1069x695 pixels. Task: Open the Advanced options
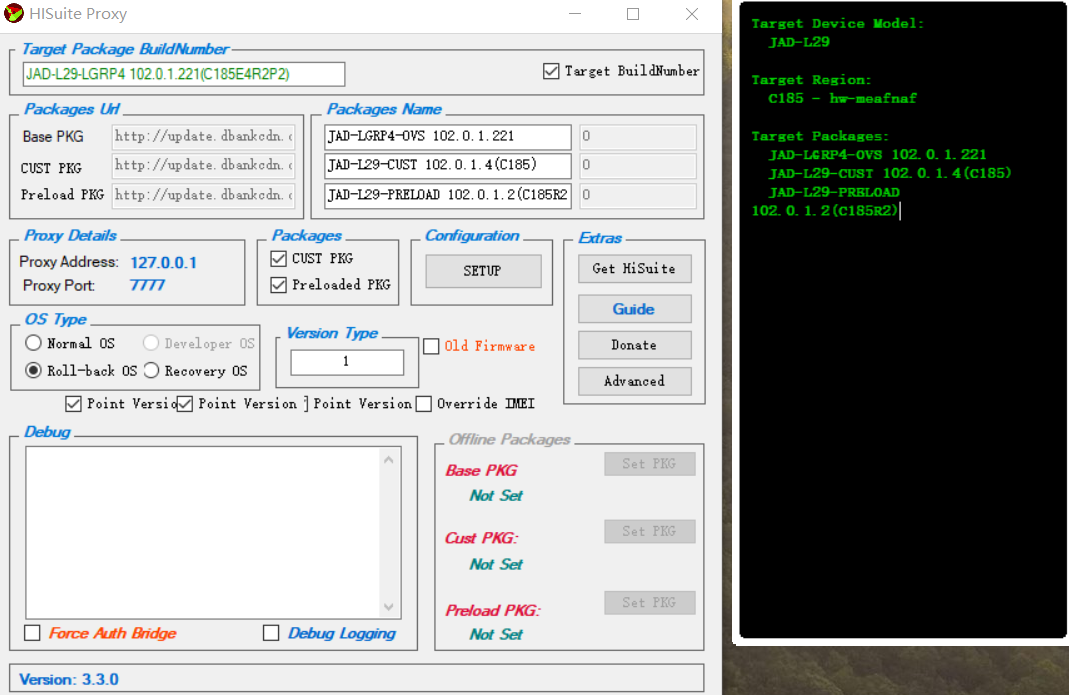[x=635, y=381]
